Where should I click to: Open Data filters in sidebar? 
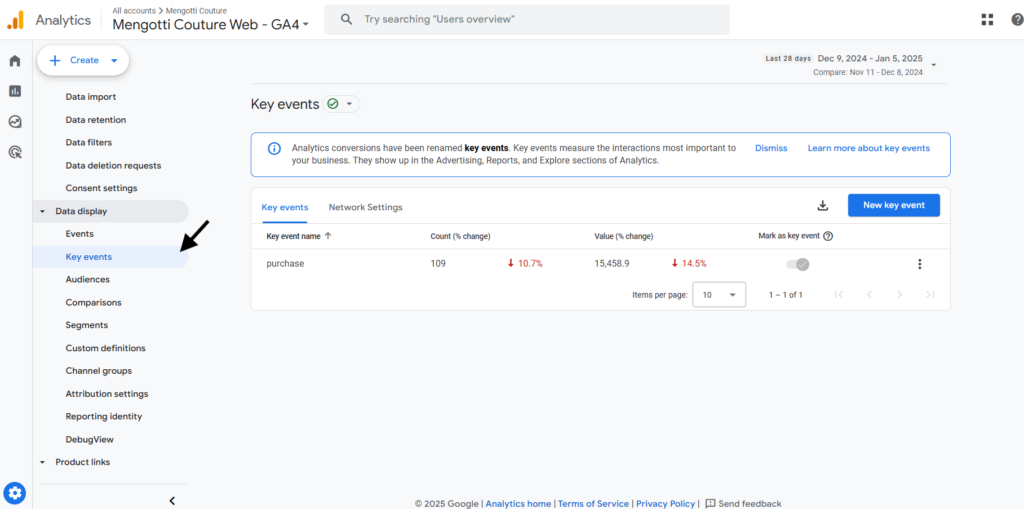88,142
